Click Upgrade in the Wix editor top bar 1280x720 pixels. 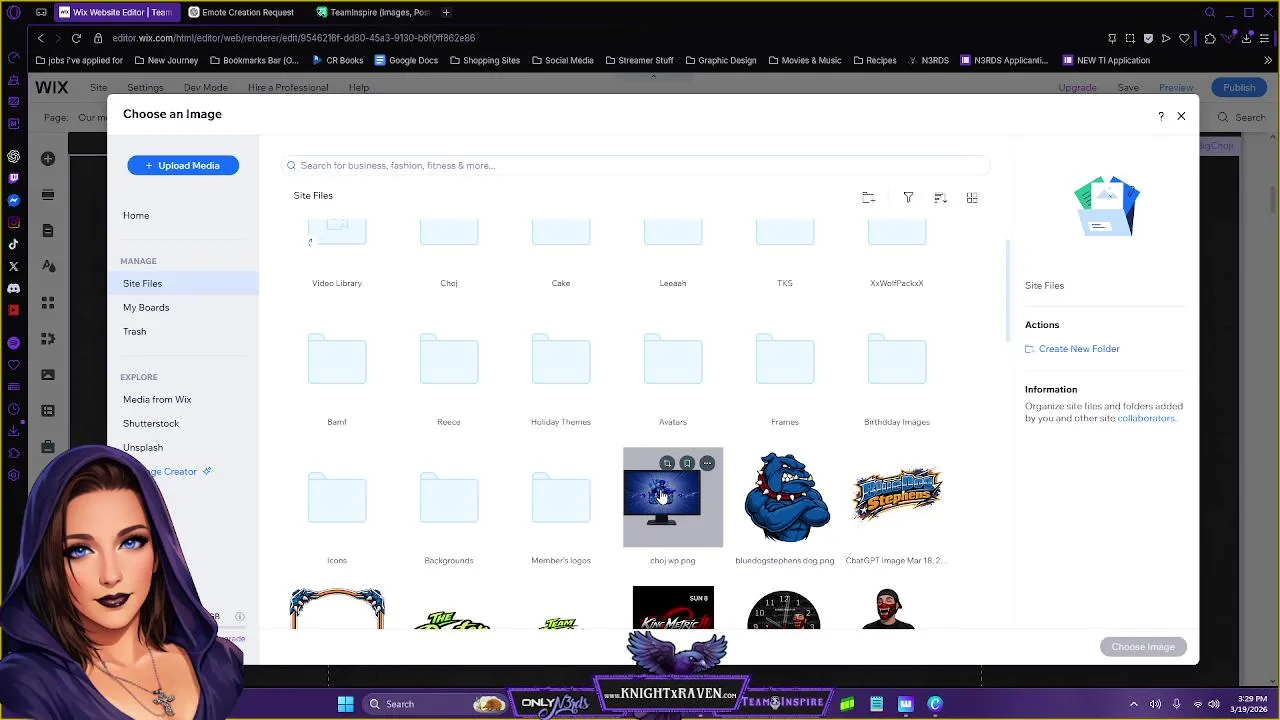[1077, 88]
